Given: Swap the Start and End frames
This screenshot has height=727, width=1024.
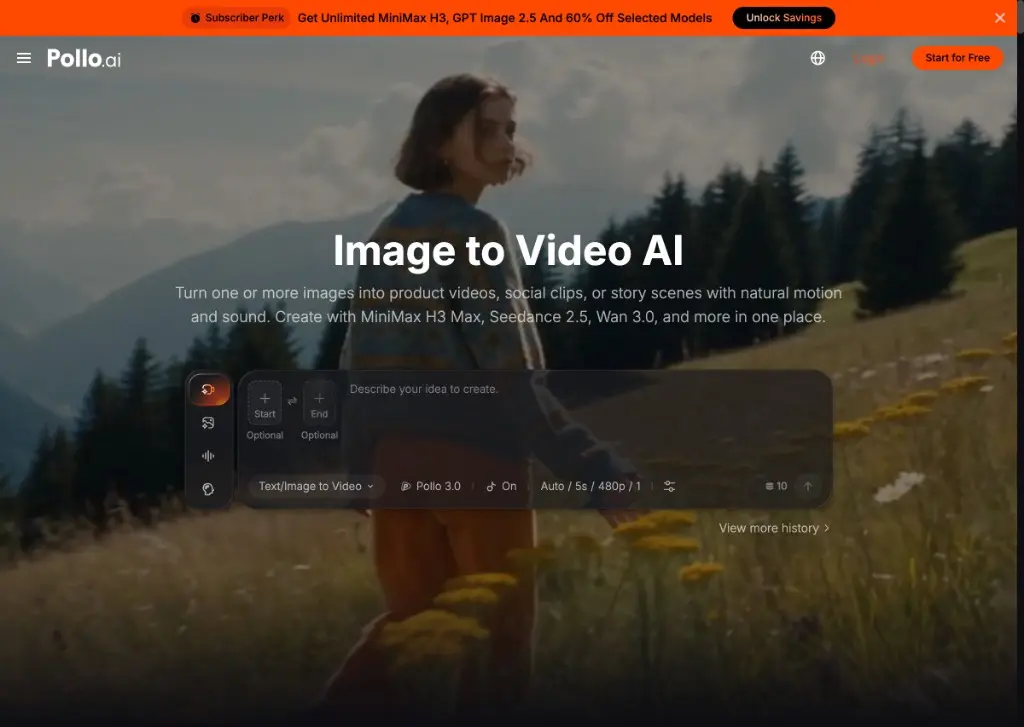Looking at the screenshot, I should click(292, 400).
